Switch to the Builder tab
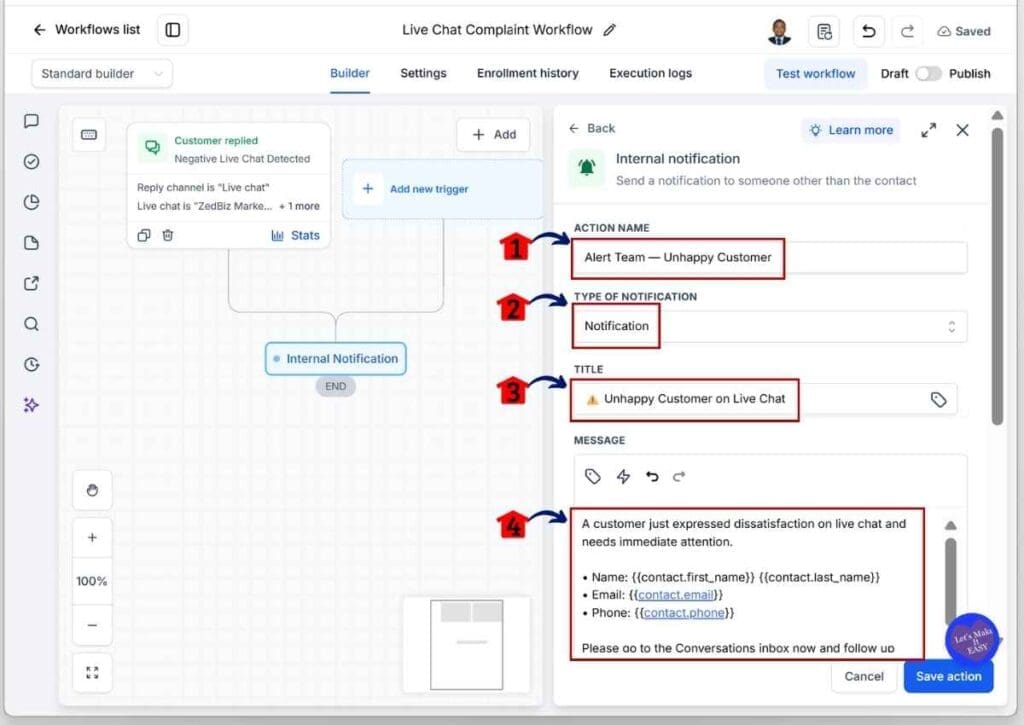 point(349,73)
